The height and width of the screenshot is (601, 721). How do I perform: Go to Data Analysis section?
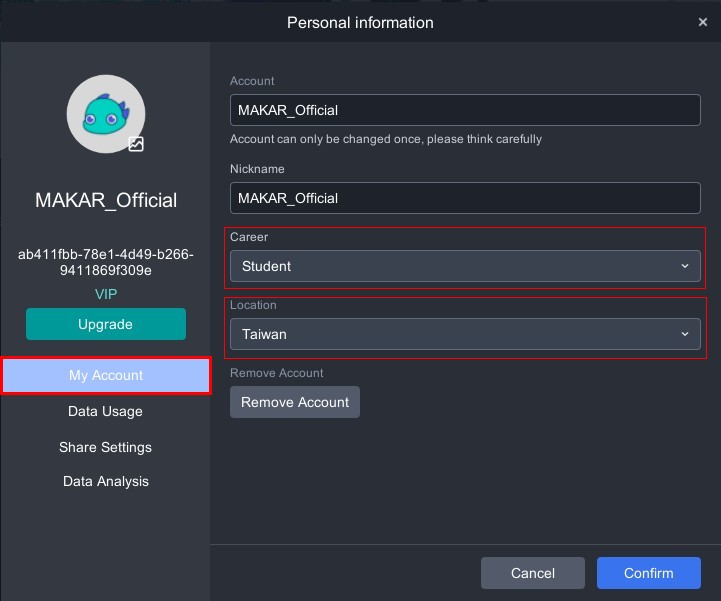point(105,481)
